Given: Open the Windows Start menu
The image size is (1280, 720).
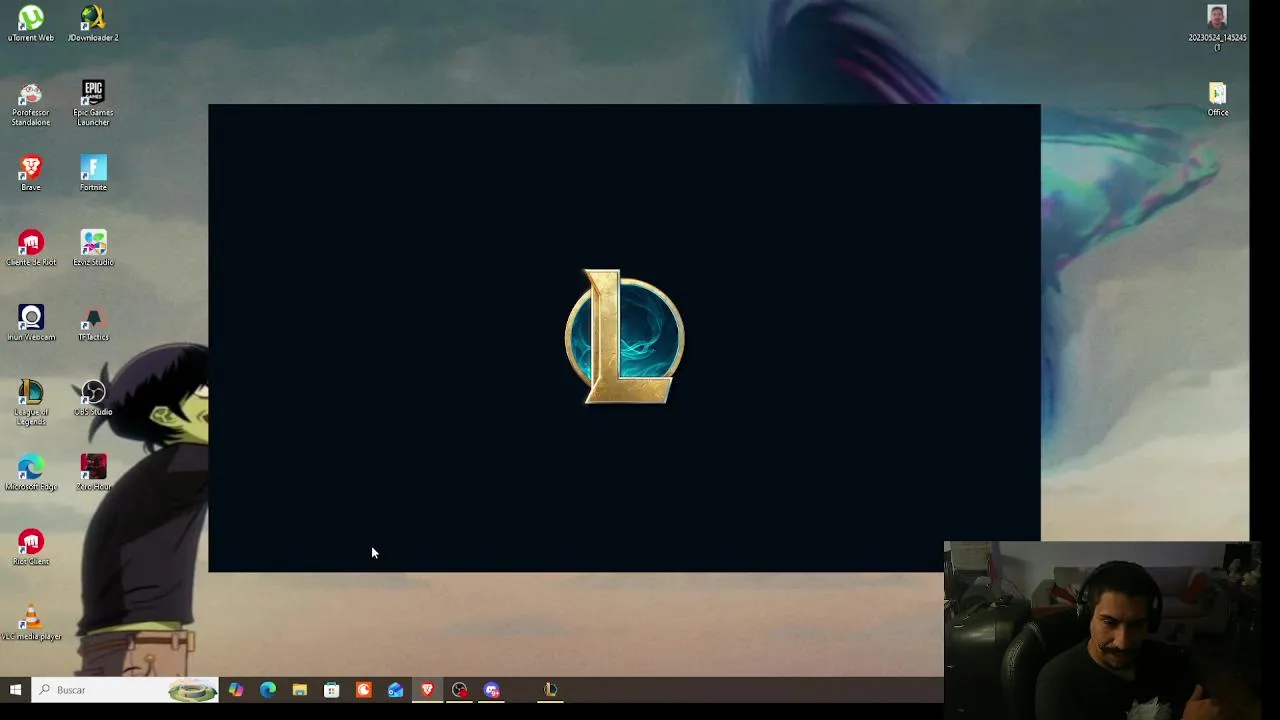Looking at the screenshot, I should (x=15, y=690).
